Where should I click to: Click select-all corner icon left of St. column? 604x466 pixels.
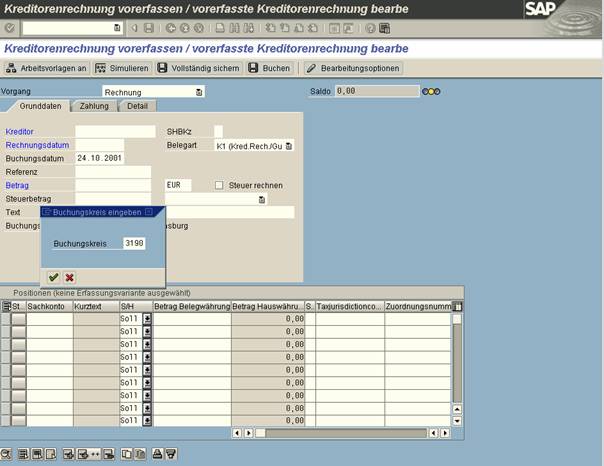[6, 307]
